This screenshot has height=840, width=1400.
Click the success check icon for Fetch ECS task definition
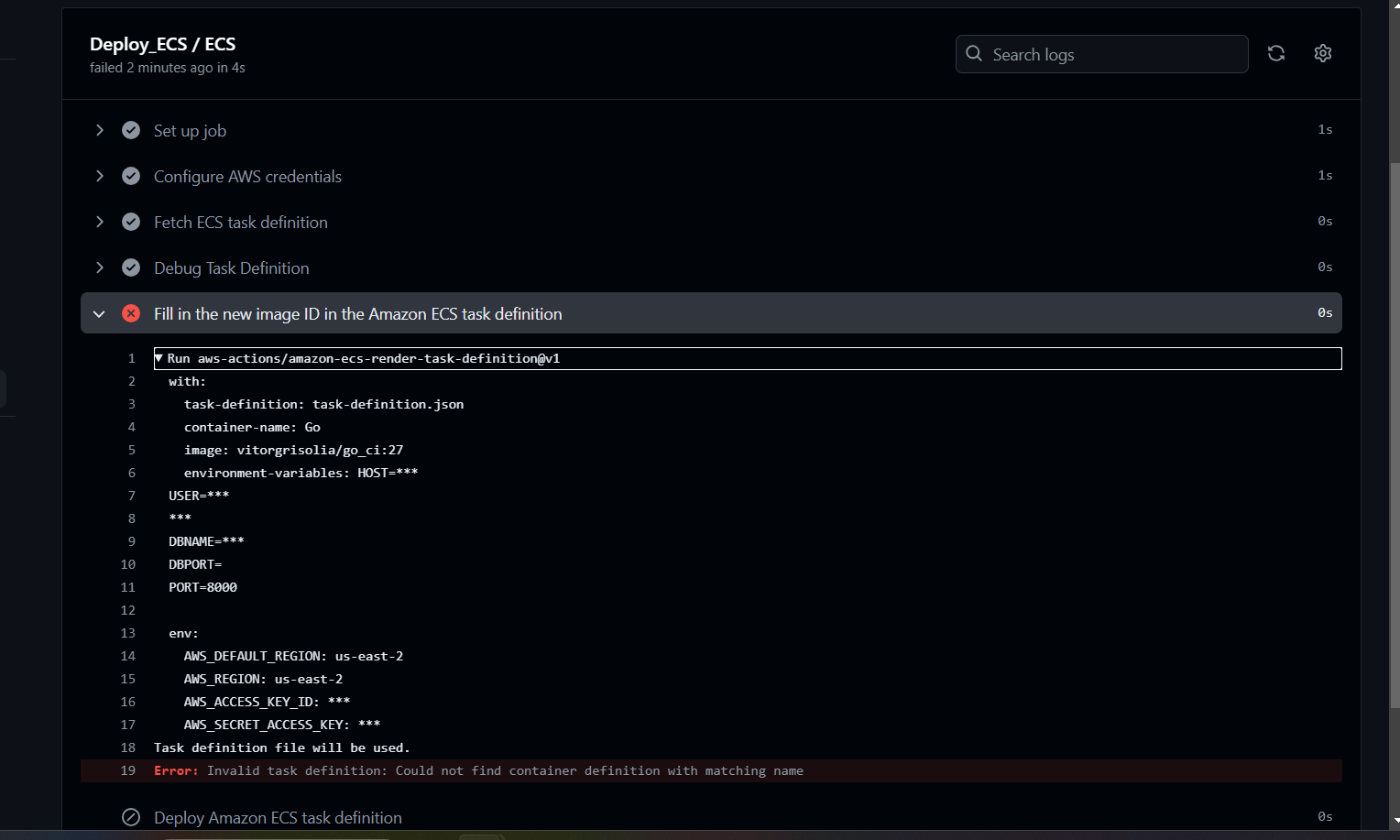coord(131,222)
